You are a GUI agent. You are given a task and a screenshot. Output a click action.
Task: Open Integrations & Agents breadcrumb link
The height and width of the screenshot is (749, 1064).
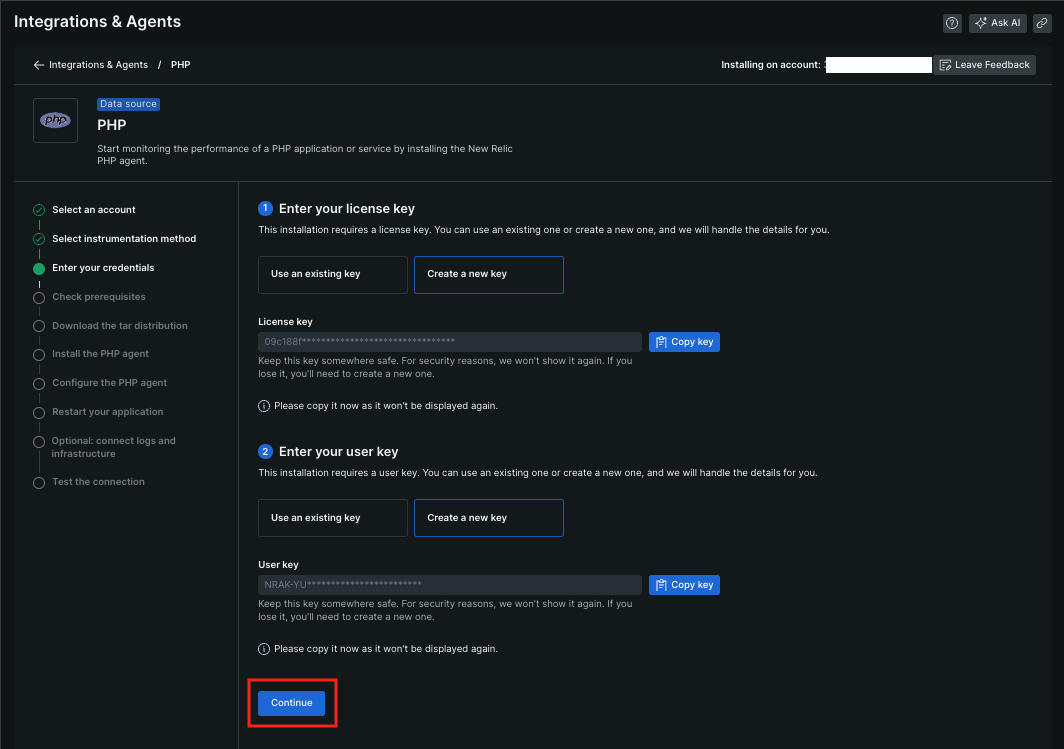click(x=98, y=65)
